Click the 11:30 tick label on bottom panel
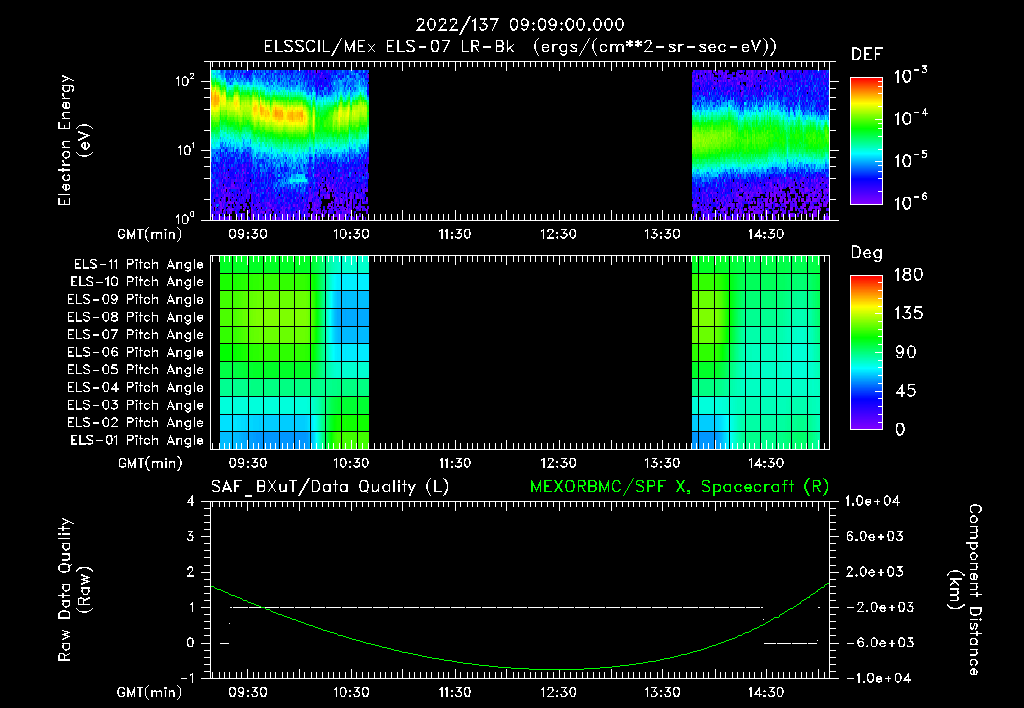Screen dimensions: 1024x708 (455, 692)
